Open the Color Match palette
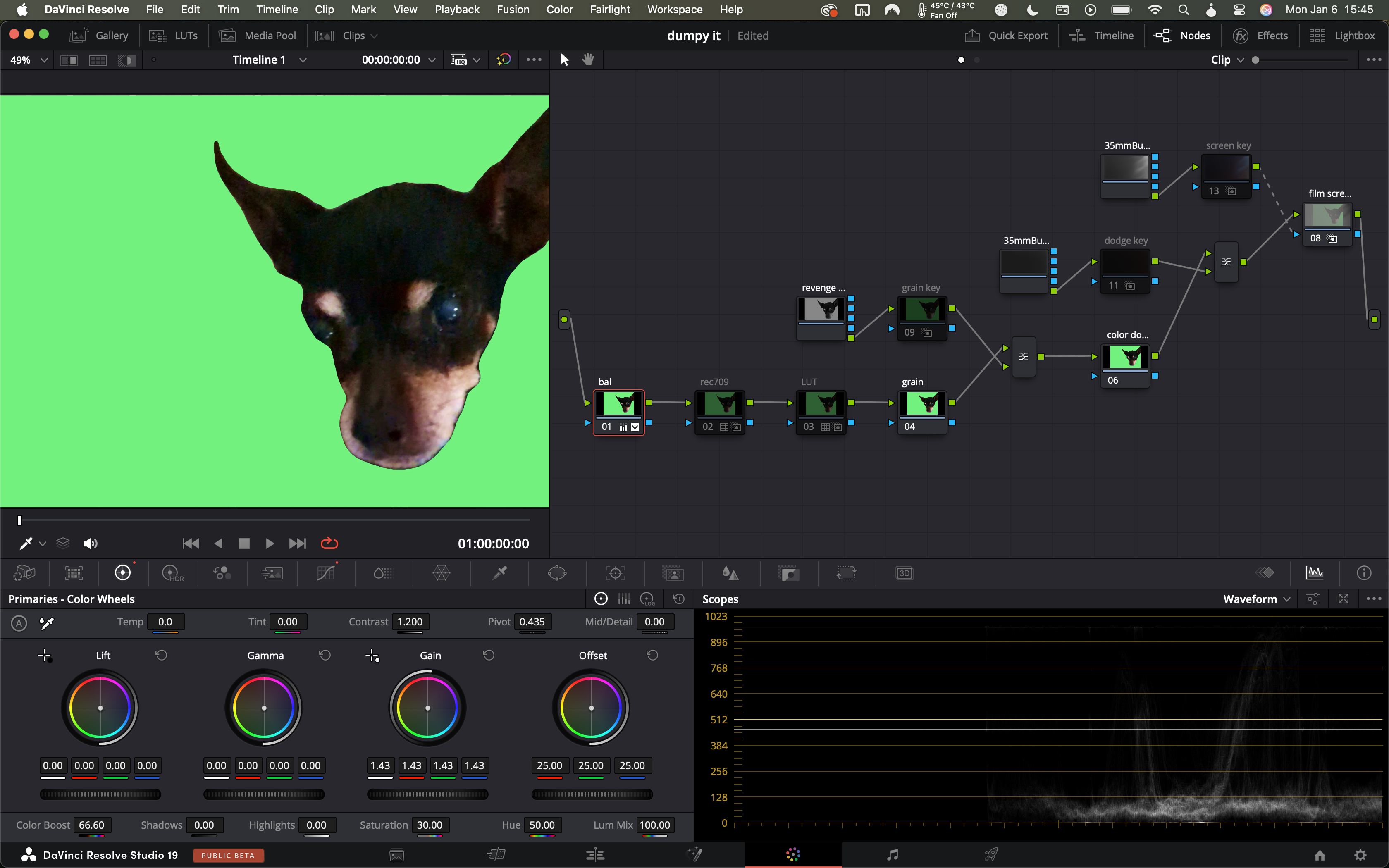Screen dimensions: 1389x868 click(x=74, y=573)
